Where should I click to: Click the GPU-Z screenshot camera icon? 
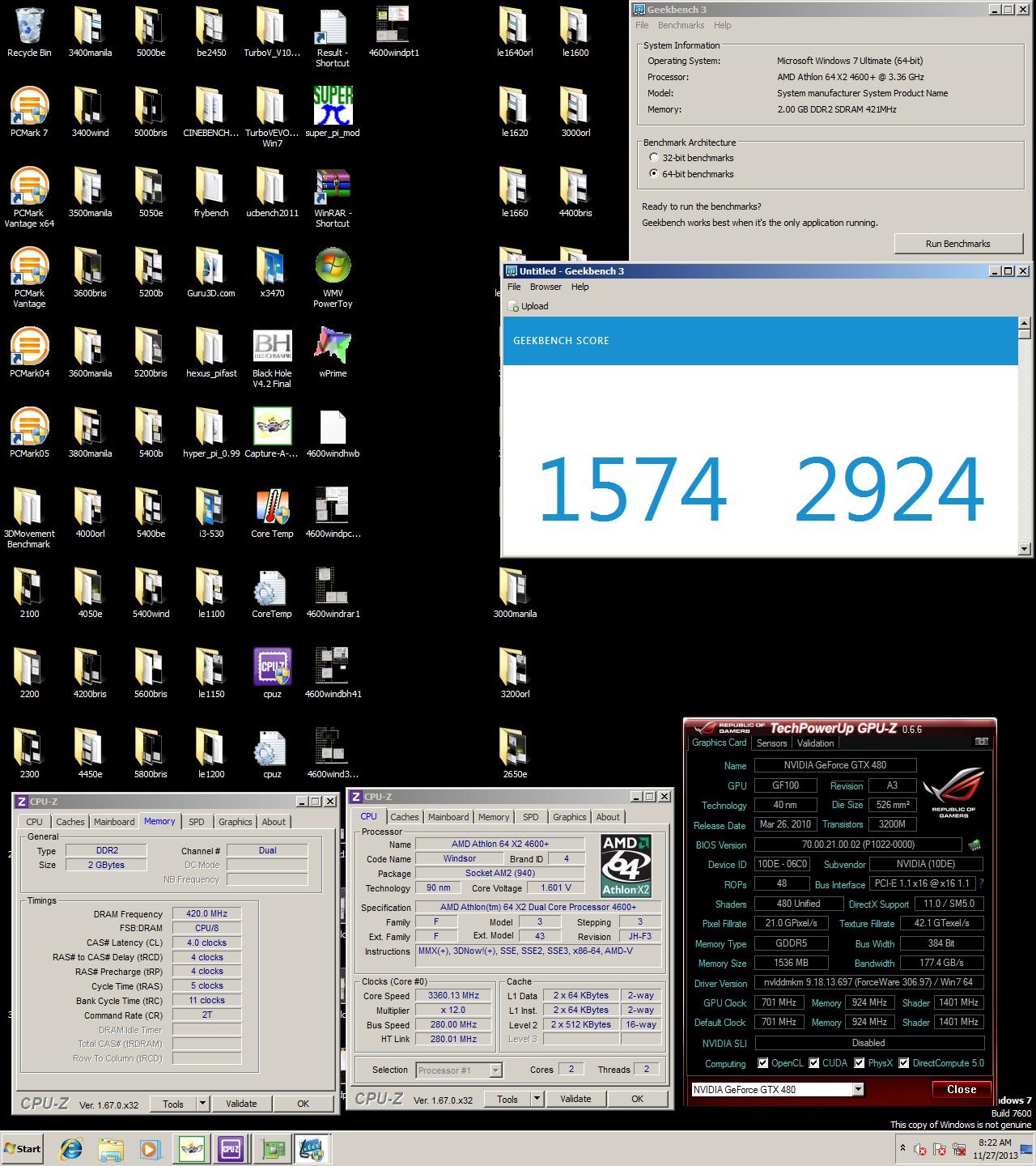(981, 742)
